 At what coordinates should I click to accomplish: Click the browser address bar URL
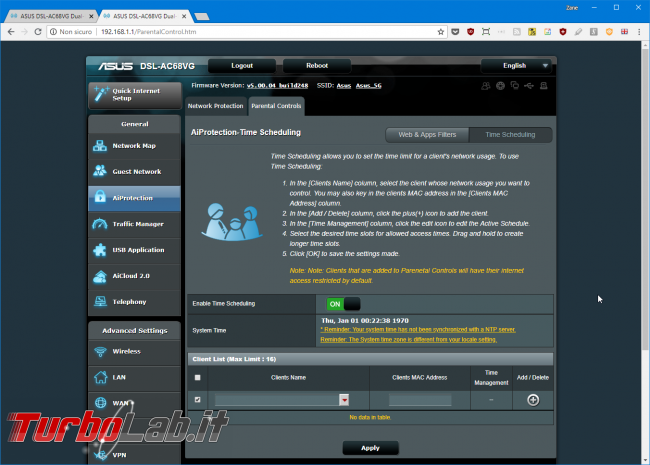point(148,32)
